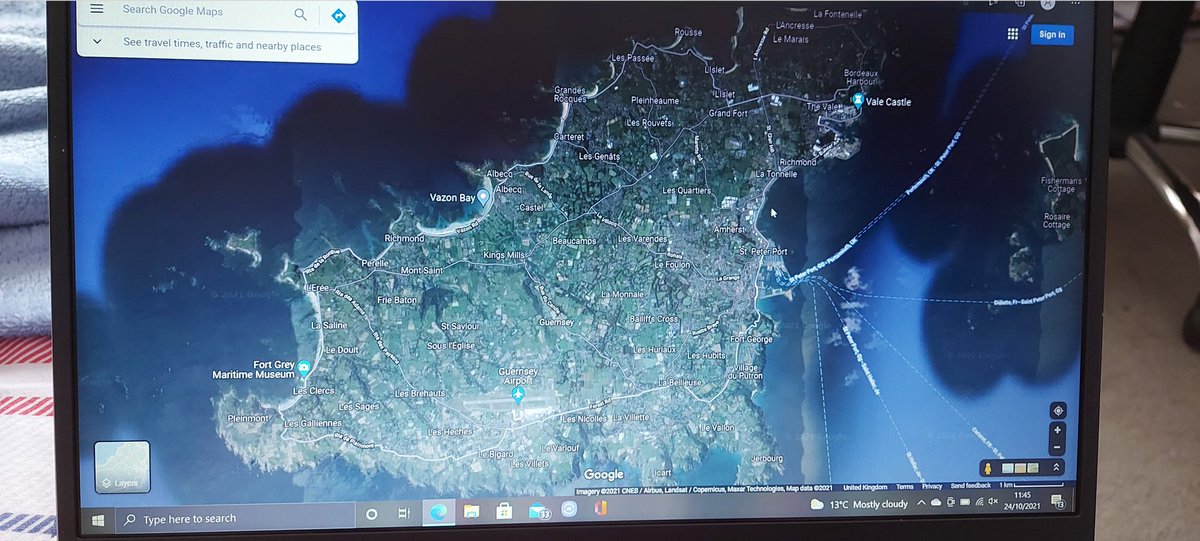Select the Street View pegman

[x=990, y=468]
